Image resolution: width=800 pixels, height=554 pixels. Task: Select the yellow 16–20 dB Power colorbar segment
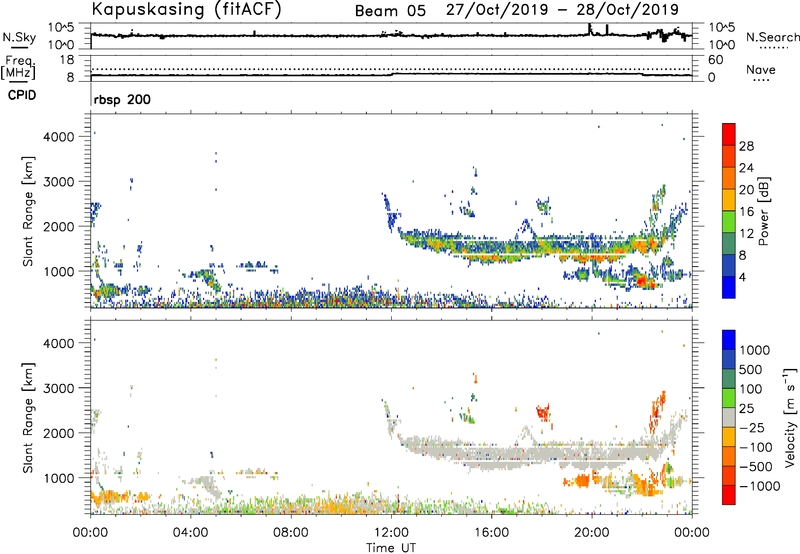pos(729,199)
